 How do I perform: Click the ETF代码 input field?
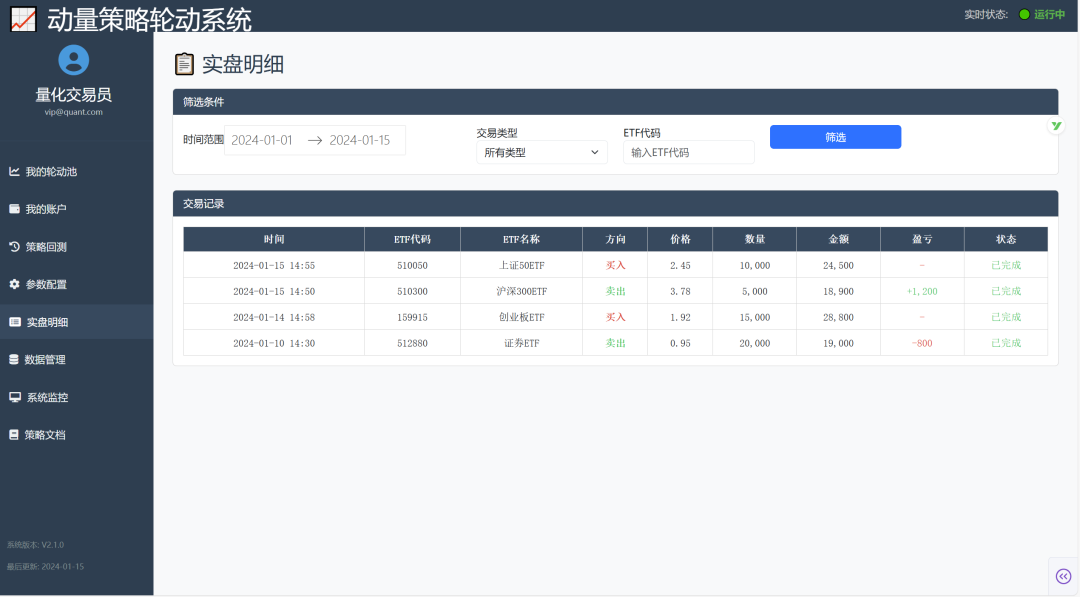(688, 152)
